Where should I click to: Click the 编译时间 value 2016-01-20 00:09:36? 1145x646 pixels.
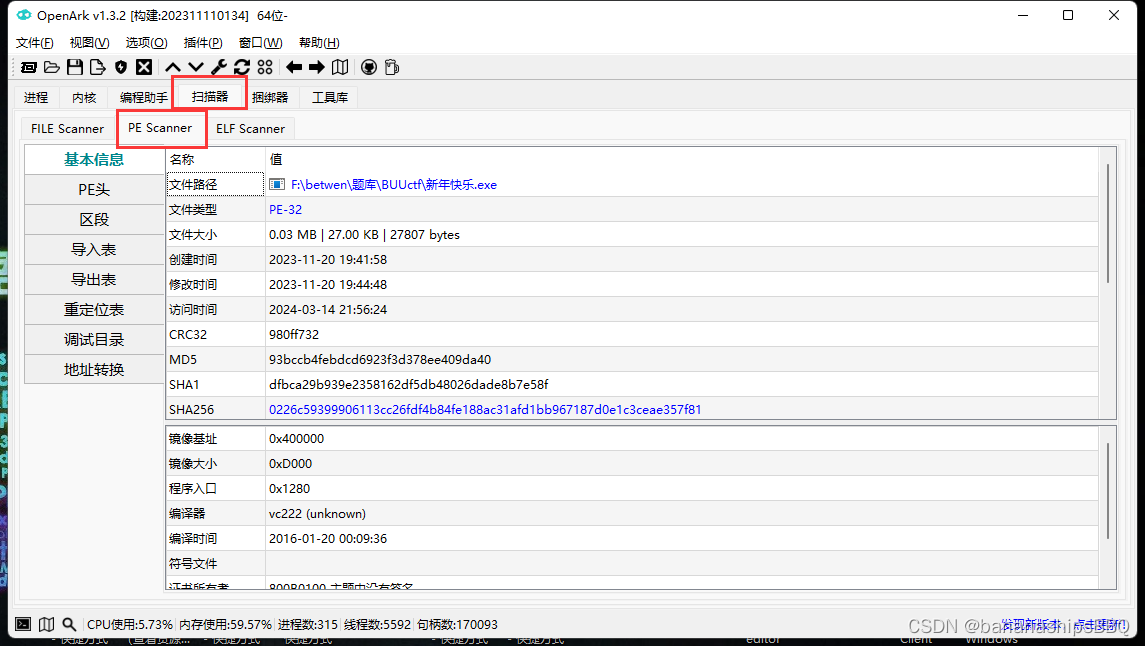point(328,539)
